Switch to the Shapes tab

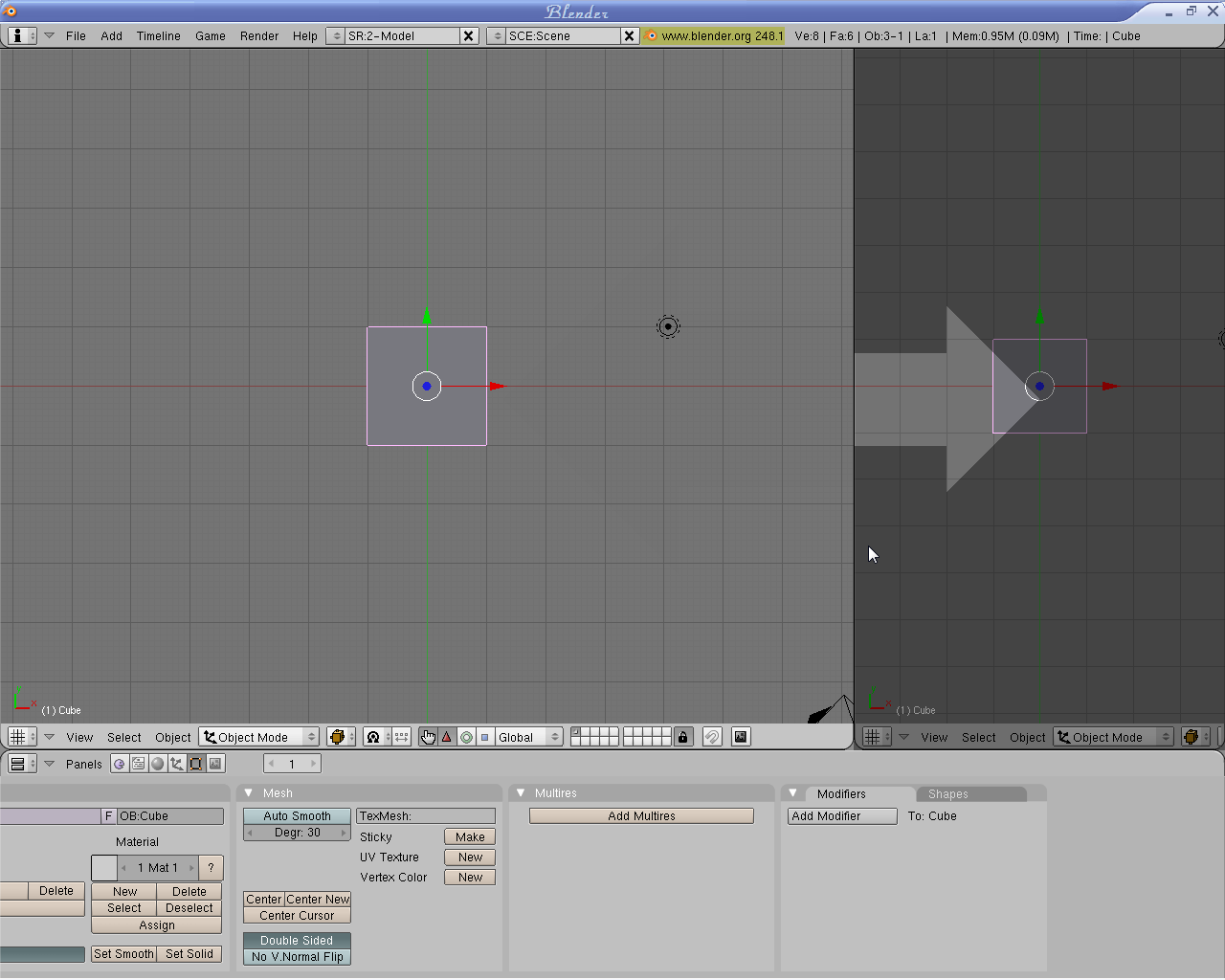947,794
